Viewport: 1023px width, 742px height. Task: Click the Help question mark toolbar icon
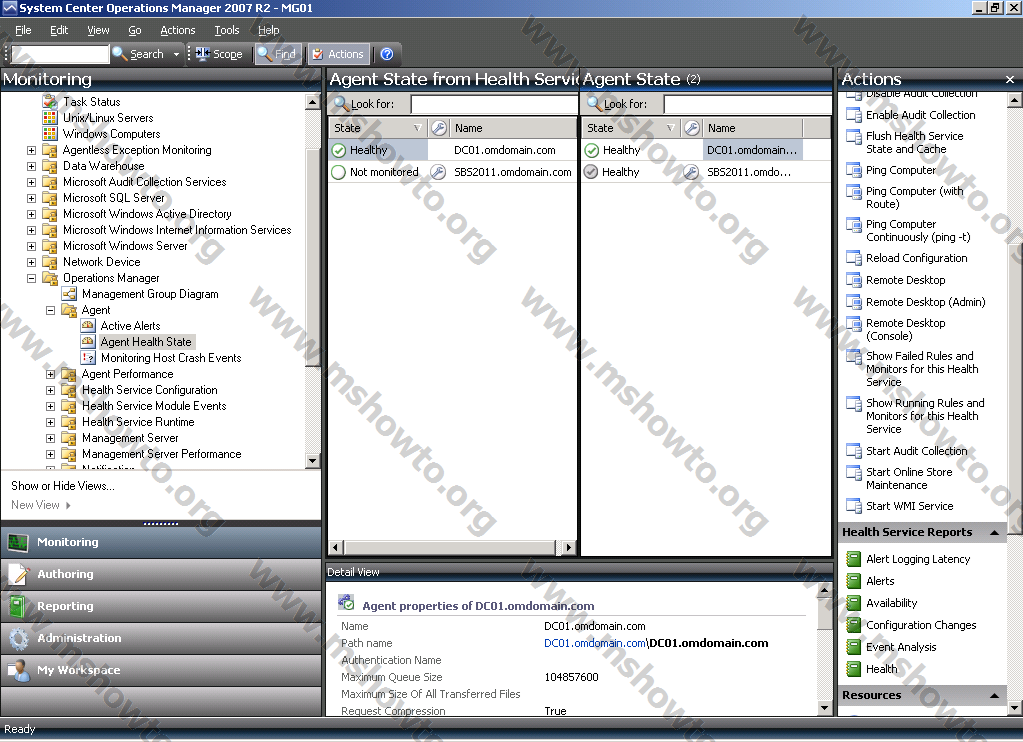(387, 54)
